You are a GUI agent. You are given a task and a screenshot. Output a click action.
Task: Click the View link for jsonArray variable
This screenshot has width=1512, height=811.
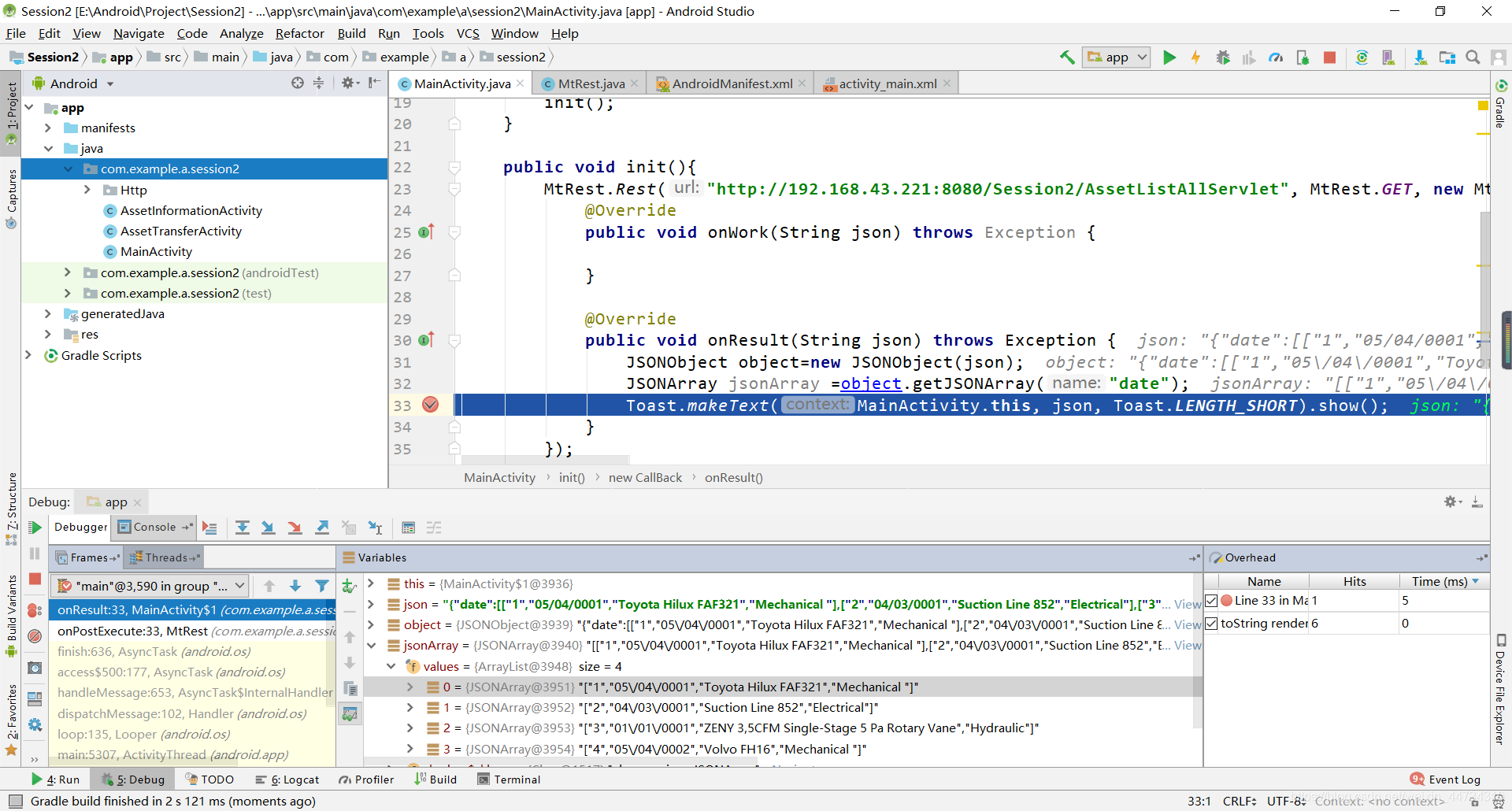1188,645
